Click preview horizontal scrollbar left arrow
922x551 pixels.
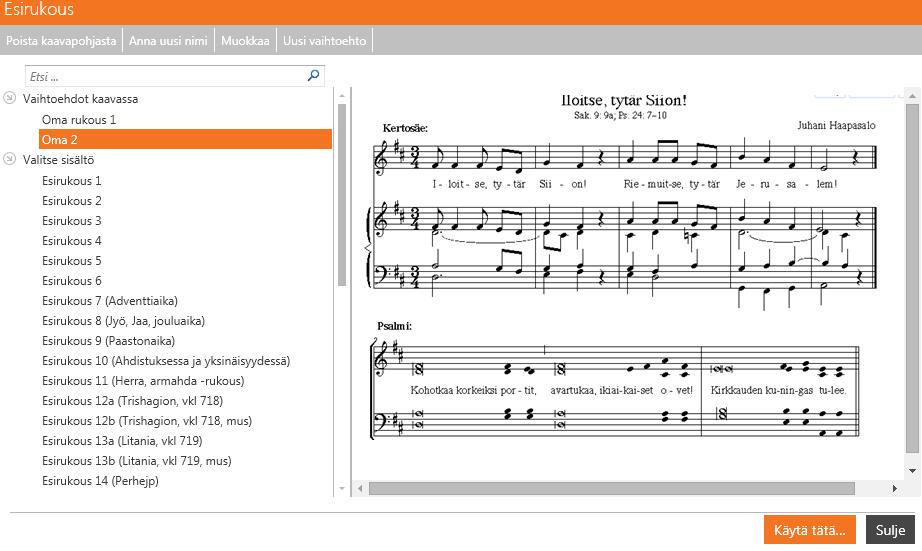(x=360, y=488)
